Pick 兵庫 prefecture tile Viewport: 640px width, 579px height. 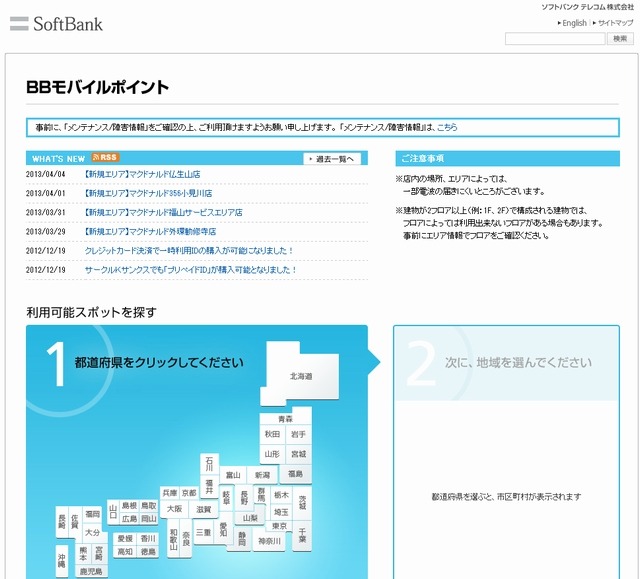point(169,493)
